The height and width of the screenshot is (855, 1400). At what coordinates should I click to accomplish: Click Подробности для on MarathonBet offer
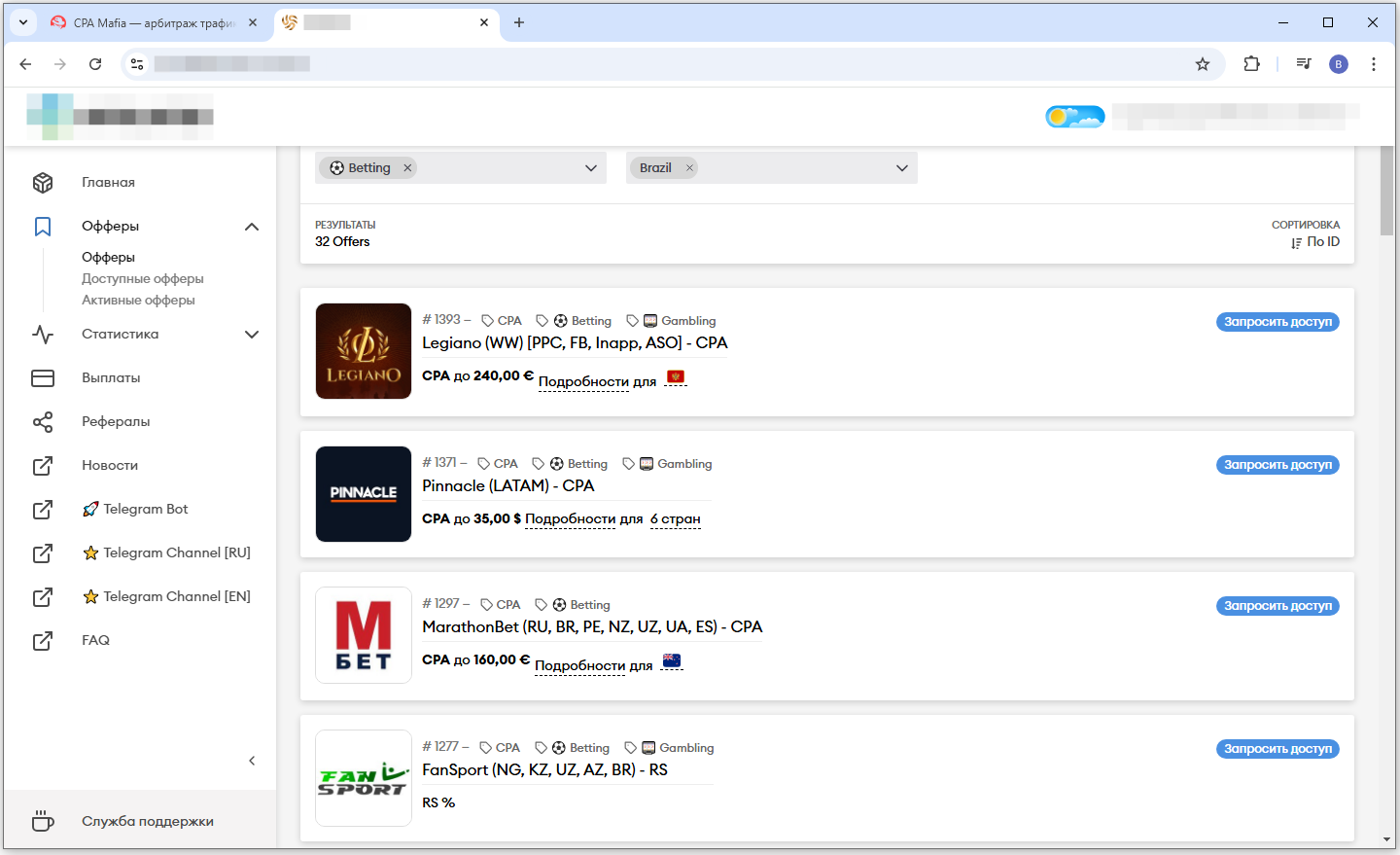click(593, 666)
